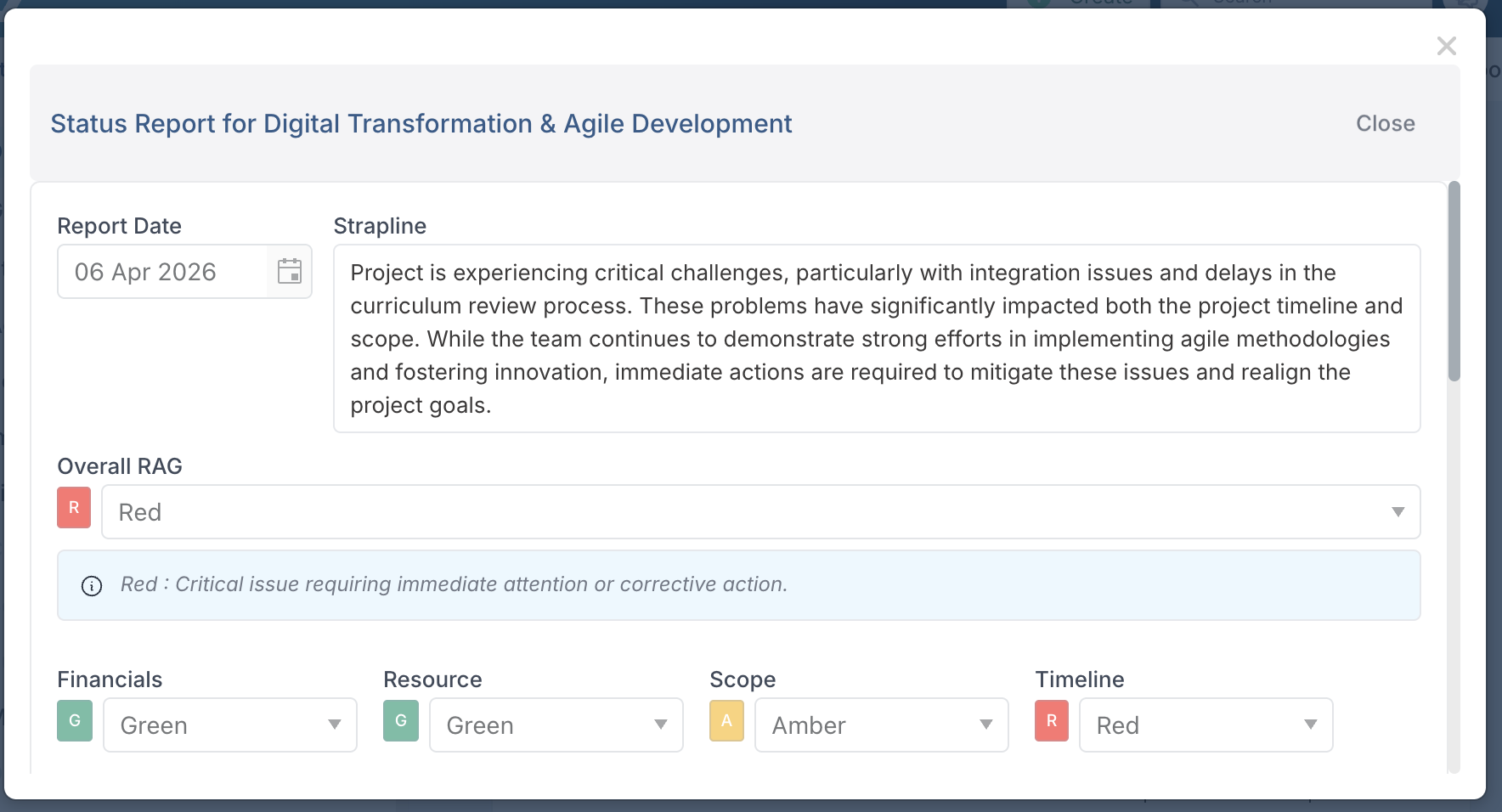
Task: Click the vertical scrollbar thumb of the dialog
Action: [1454, 281]
